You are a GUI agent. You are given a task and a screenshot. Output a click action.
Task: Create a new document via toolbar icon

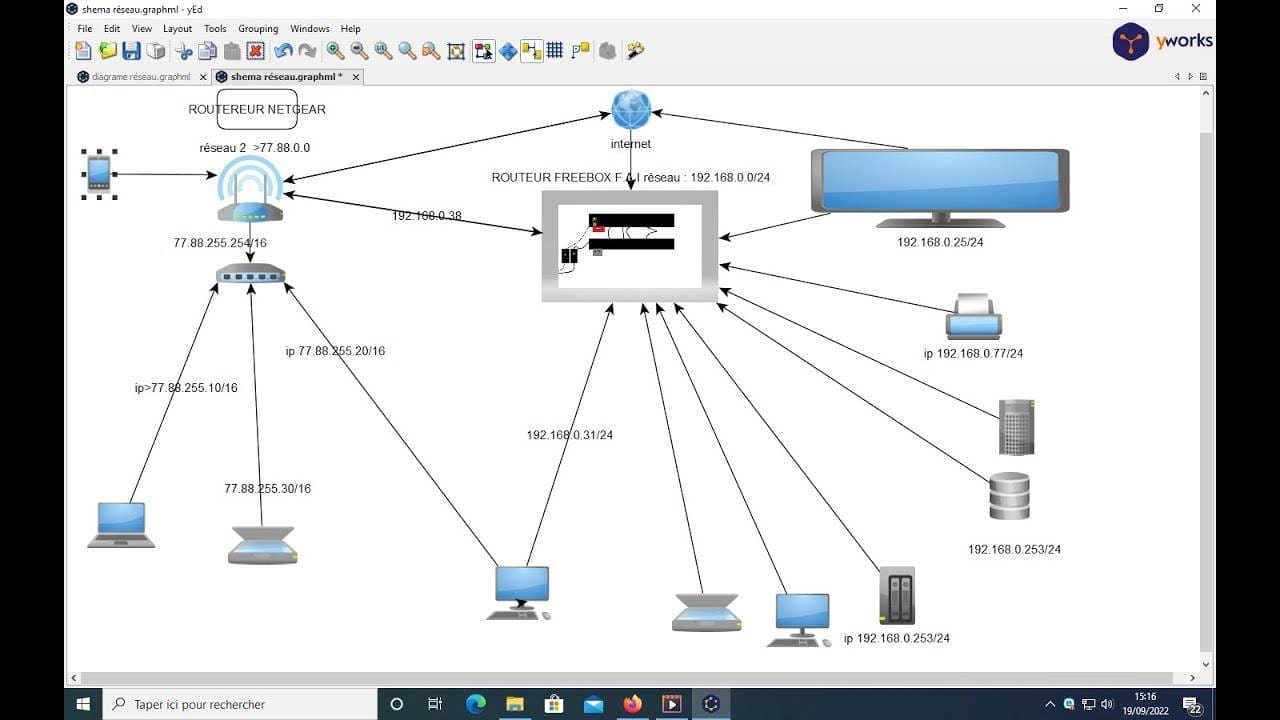click(83, 51)
